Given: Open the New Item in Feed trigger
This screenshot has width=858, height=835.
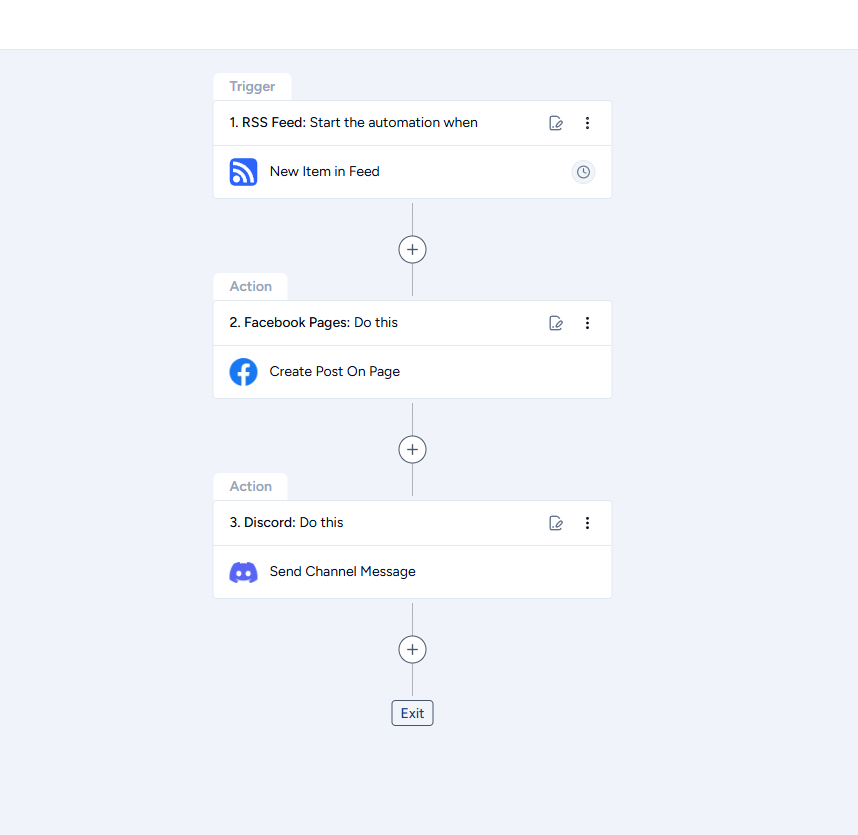Looking at the screenshot, I should [324, 172].
